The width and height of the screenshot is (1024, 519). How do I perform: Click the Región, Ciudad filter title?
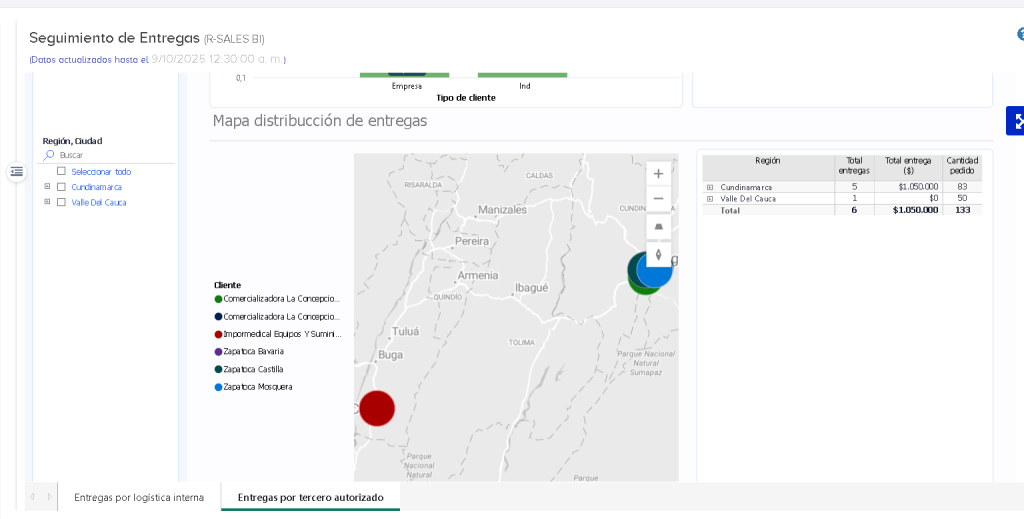pyautogui.click(x=72, y=141)
